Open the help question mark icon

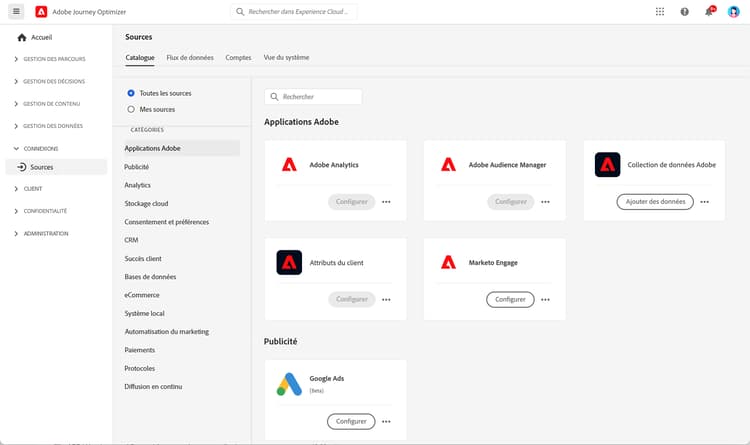pyautogui.click(x=684, y=12)
